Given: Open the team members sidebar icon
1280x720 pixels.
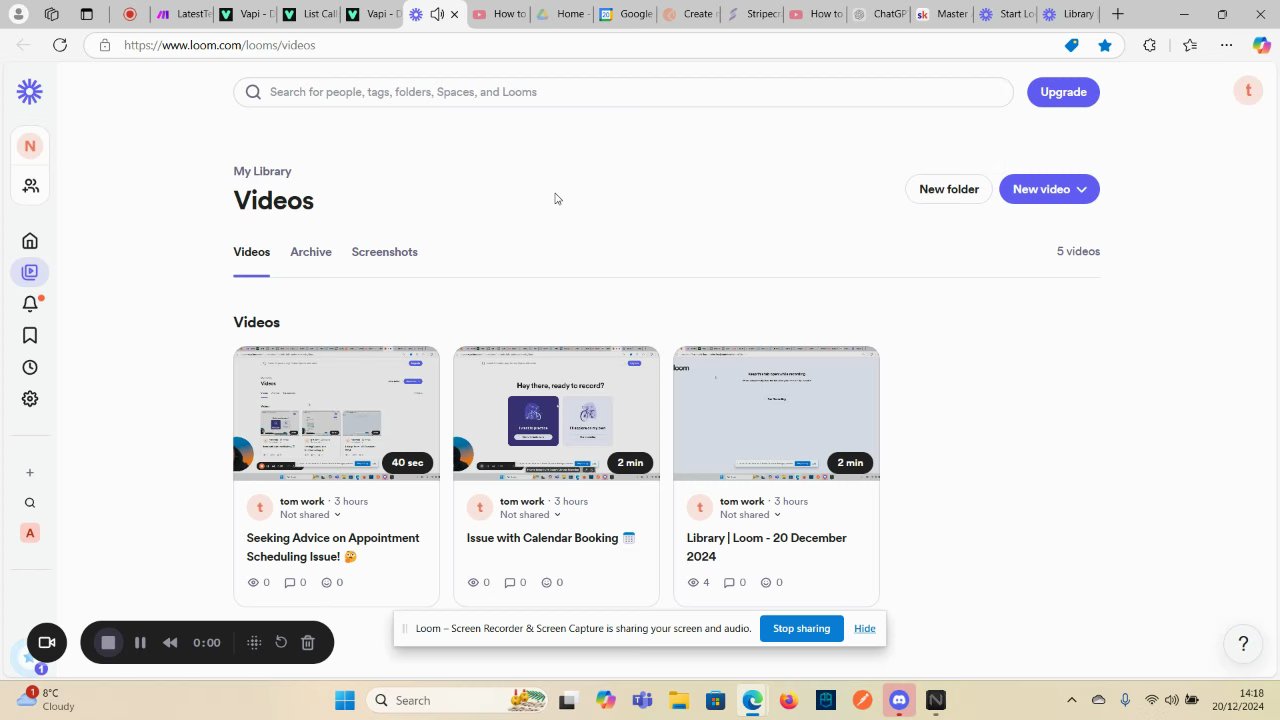Looking at the screenshot, I should [x=30, y=186].
